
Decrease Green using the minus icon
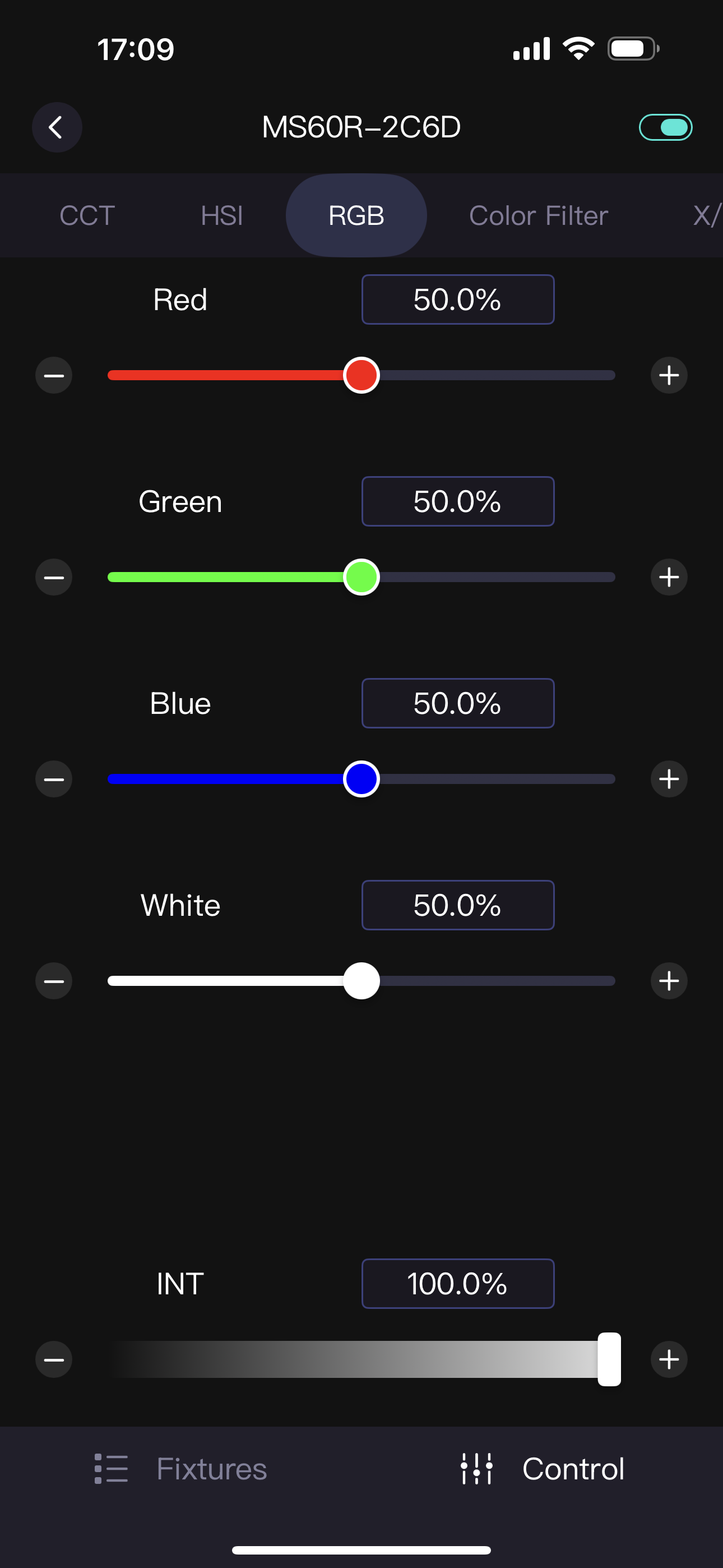click(54, 577)
